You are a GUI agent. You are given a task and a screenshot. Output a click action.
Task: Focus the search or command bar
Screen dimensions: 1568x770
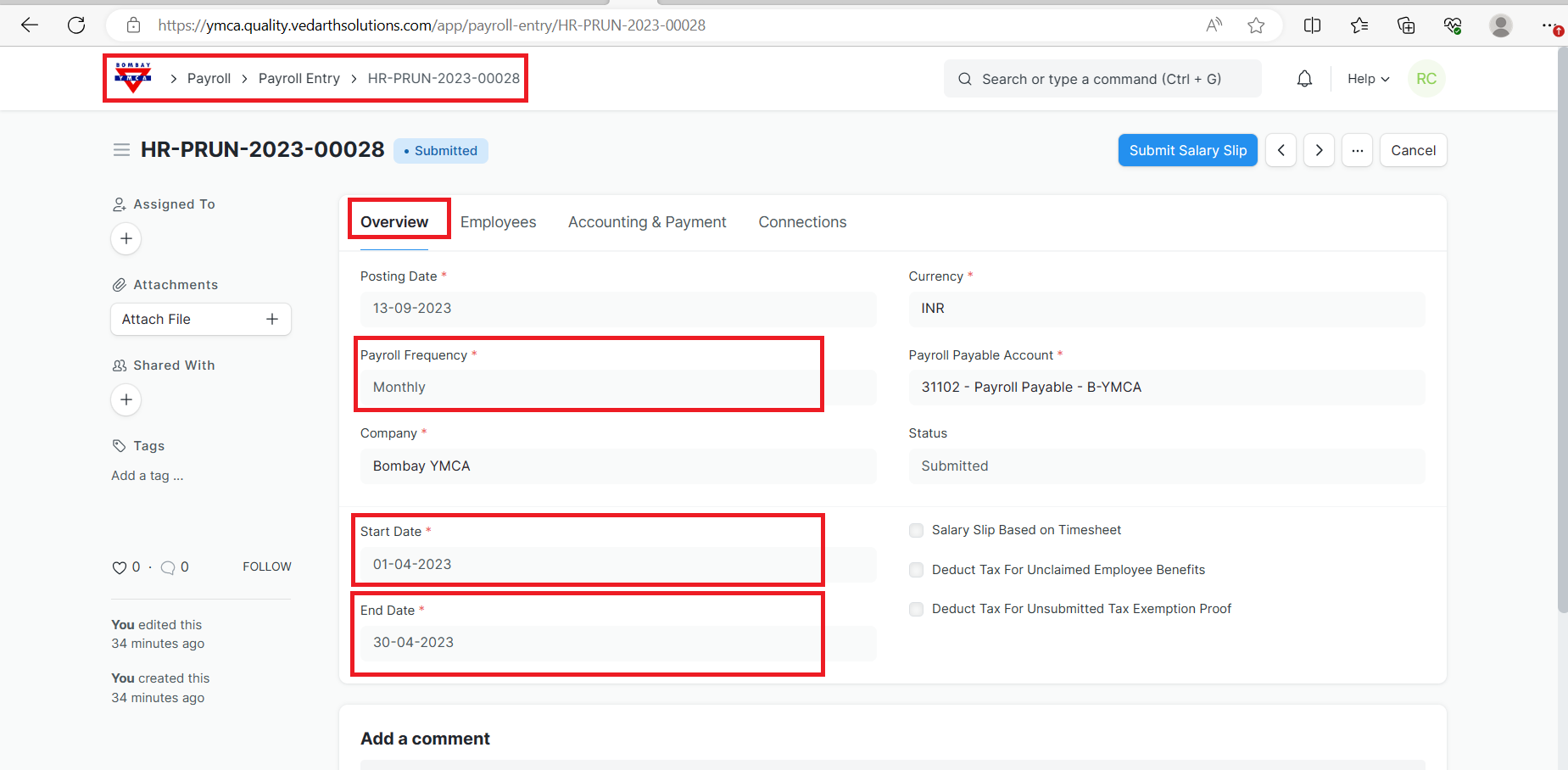[1102, 79]
